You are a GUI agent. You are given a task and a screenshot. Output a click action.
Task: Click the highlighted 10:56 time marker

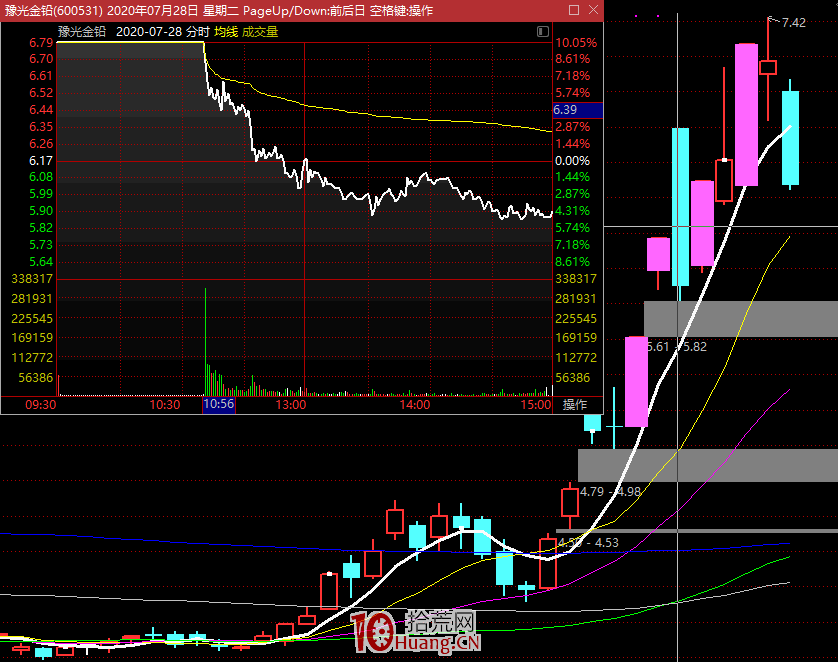click(x=218, y=405)
